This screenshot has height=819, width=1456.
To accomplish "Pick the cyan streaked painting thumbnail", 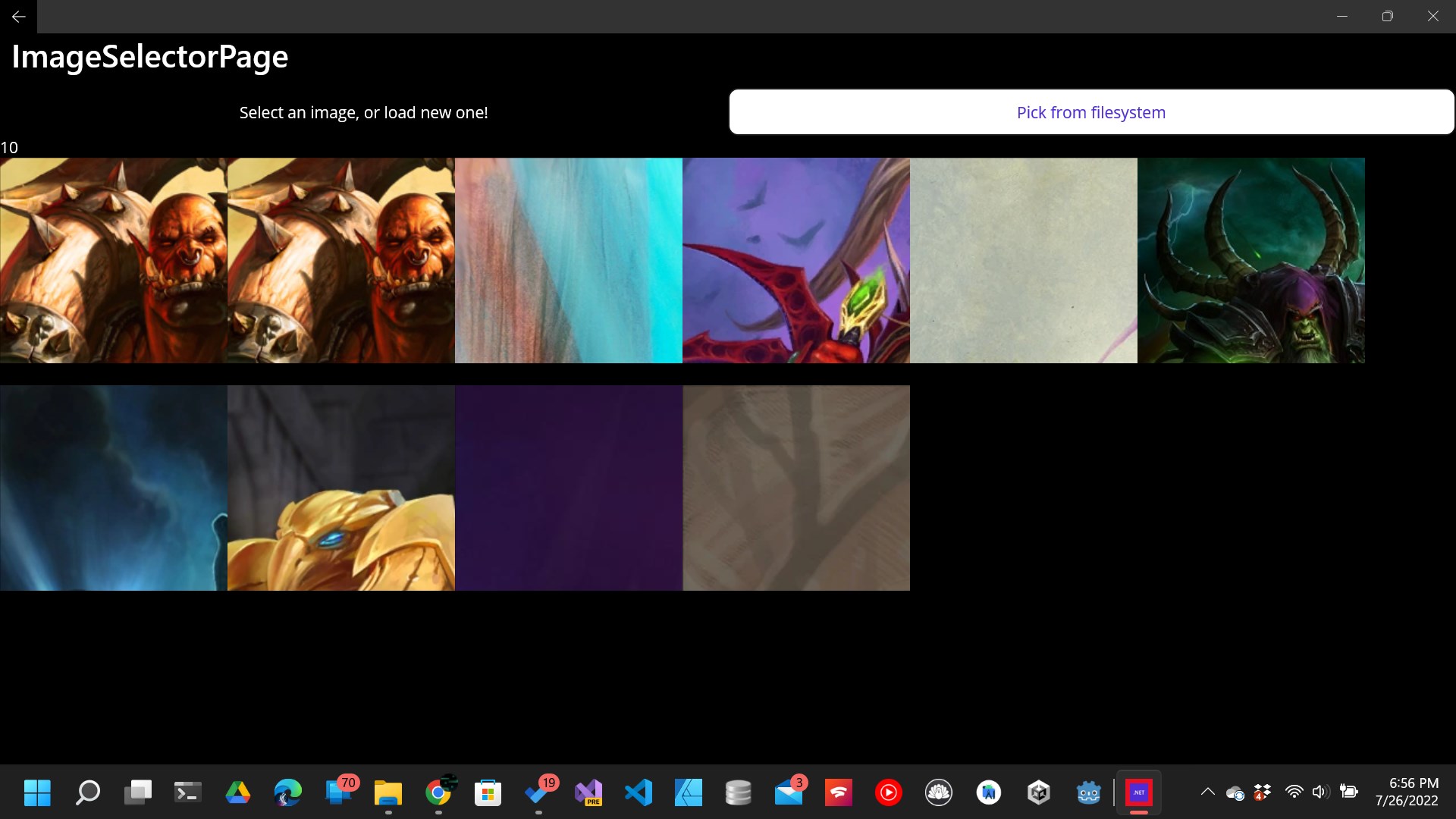I will (569, 260).
